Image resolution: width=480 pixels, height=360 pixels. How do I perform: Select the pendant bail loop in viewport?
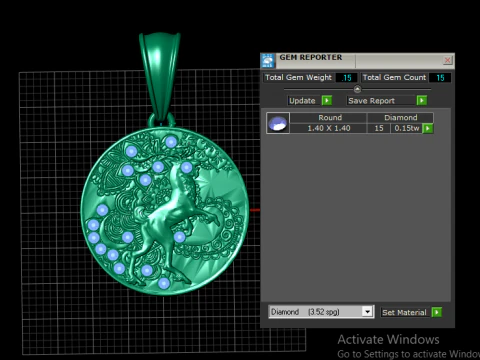point(160,77)
